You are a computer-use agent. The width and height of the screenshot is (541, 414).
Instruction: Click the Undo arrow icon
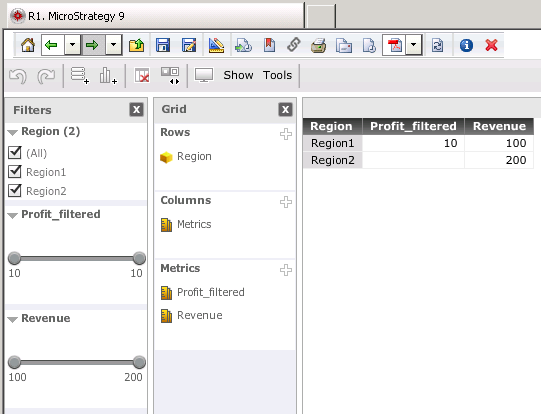point(18,76)
